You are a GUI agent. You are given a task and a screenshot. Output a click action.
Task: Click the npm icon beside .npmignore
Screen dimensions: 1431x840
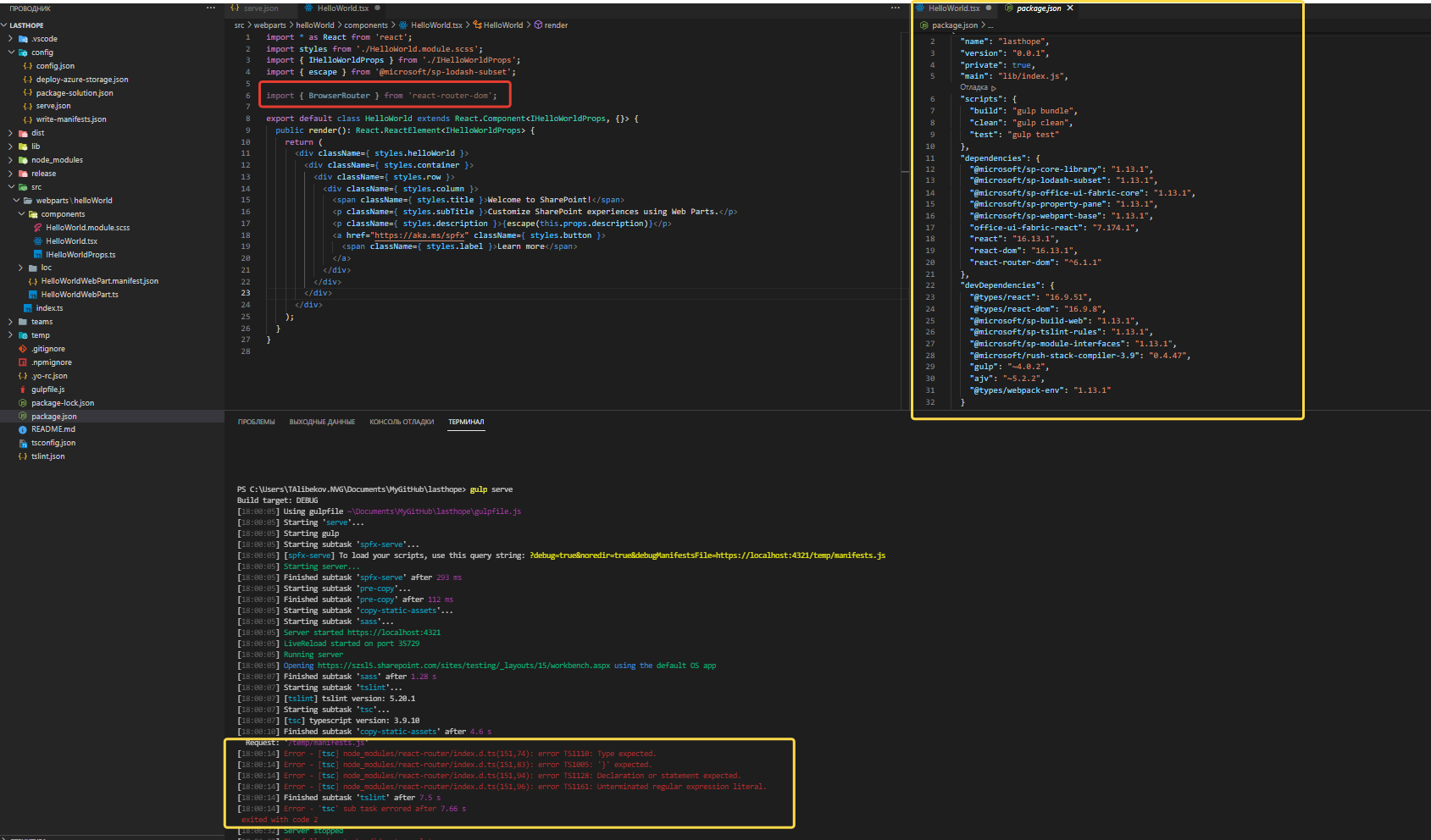(x=23, y=362)
